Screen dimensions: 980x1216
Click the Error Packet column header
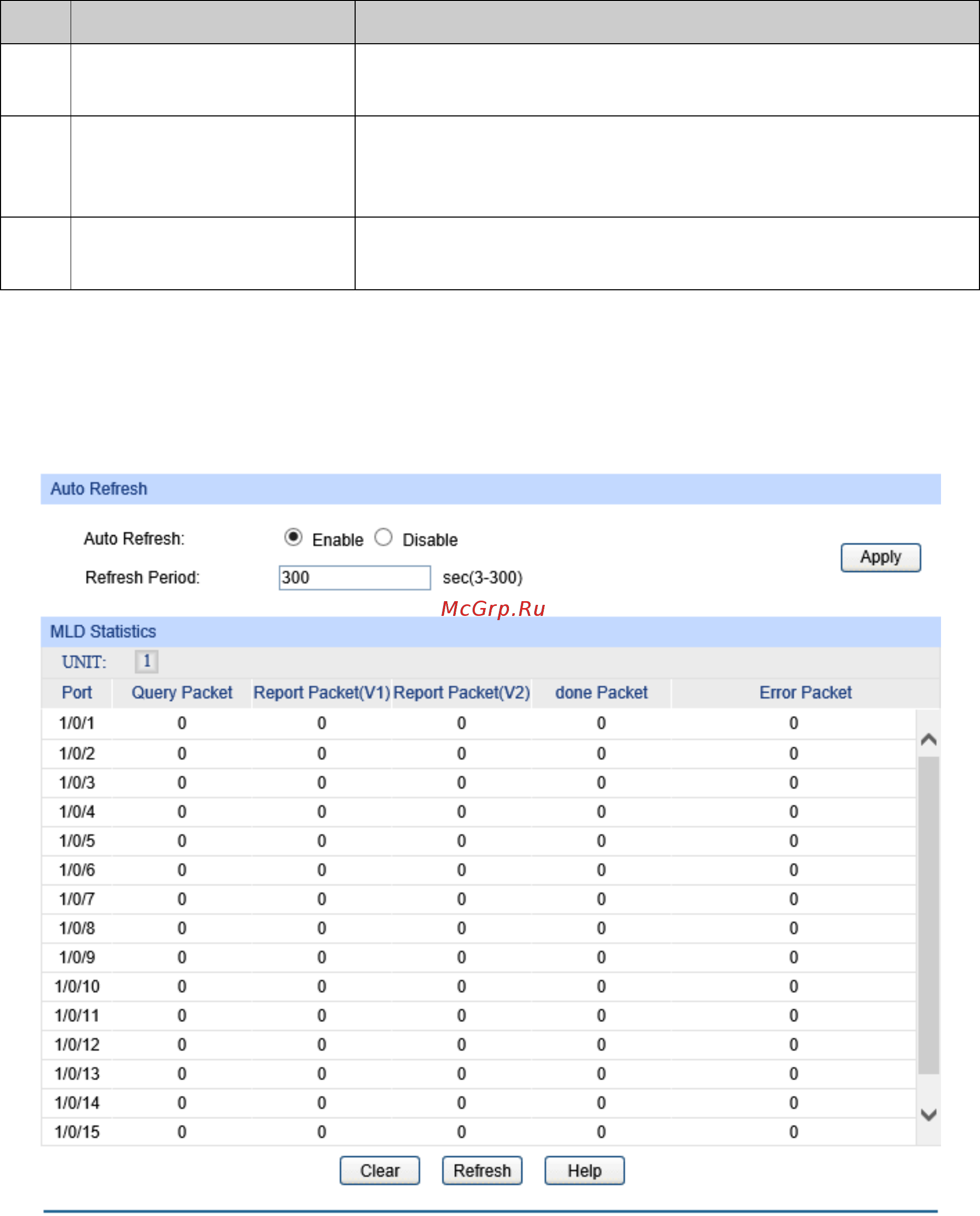coord(806,693)
